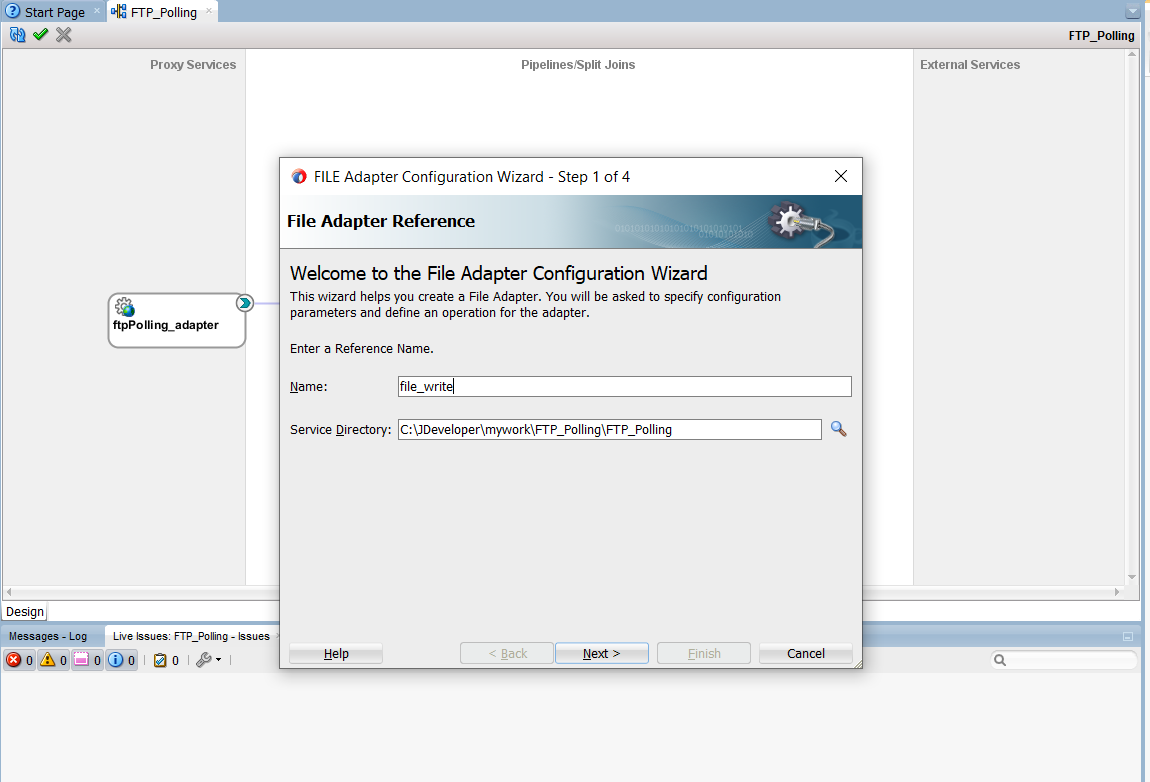Cancel the File Adapter Configuration Wizard
Image resolution: width=1150 pixels, height=782 pixels.
(805, 653)
